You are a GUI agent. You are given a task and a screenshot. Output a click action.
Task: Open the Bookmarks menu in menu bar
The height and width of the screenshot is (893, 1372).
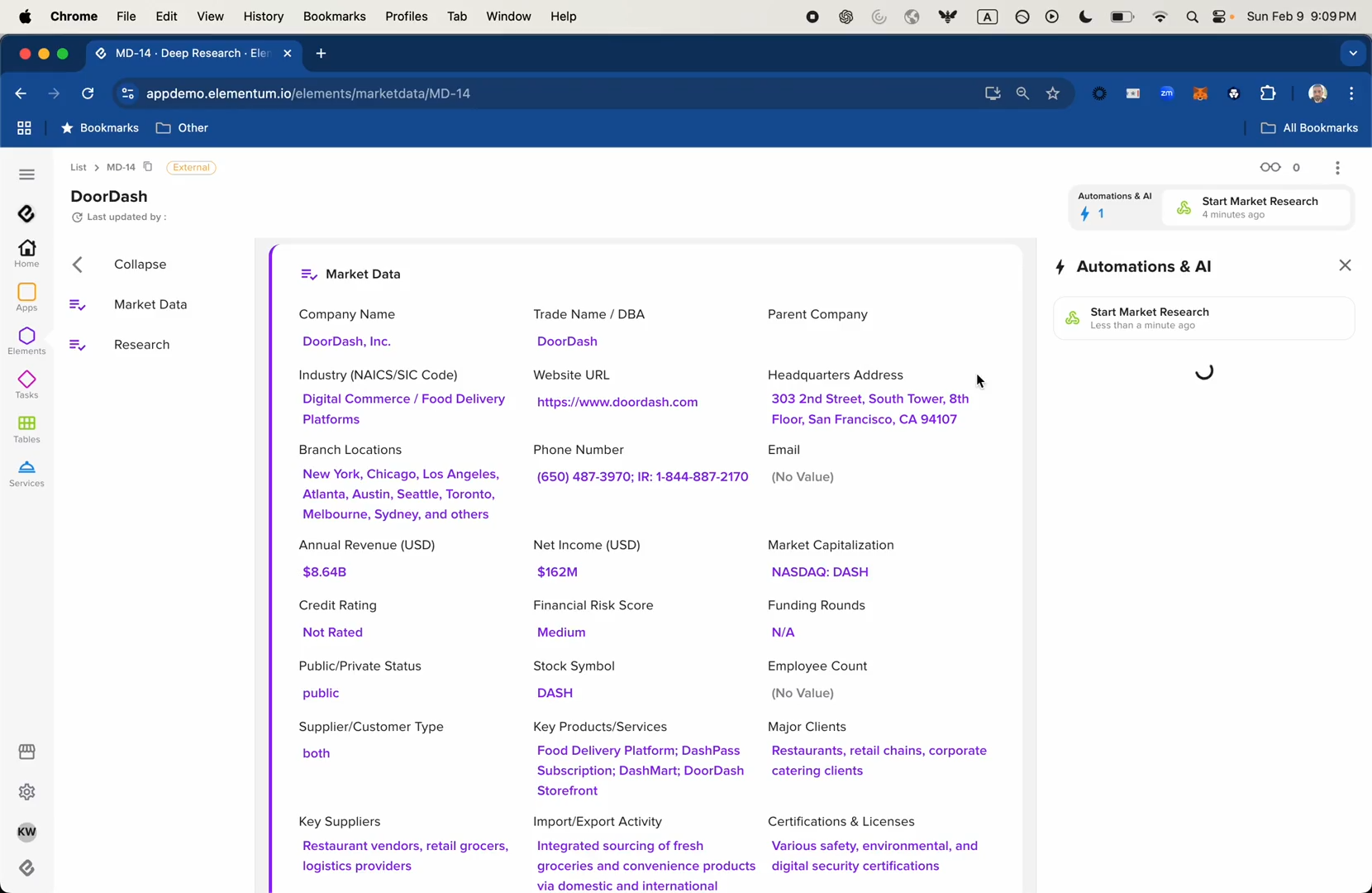click(334, 17)
